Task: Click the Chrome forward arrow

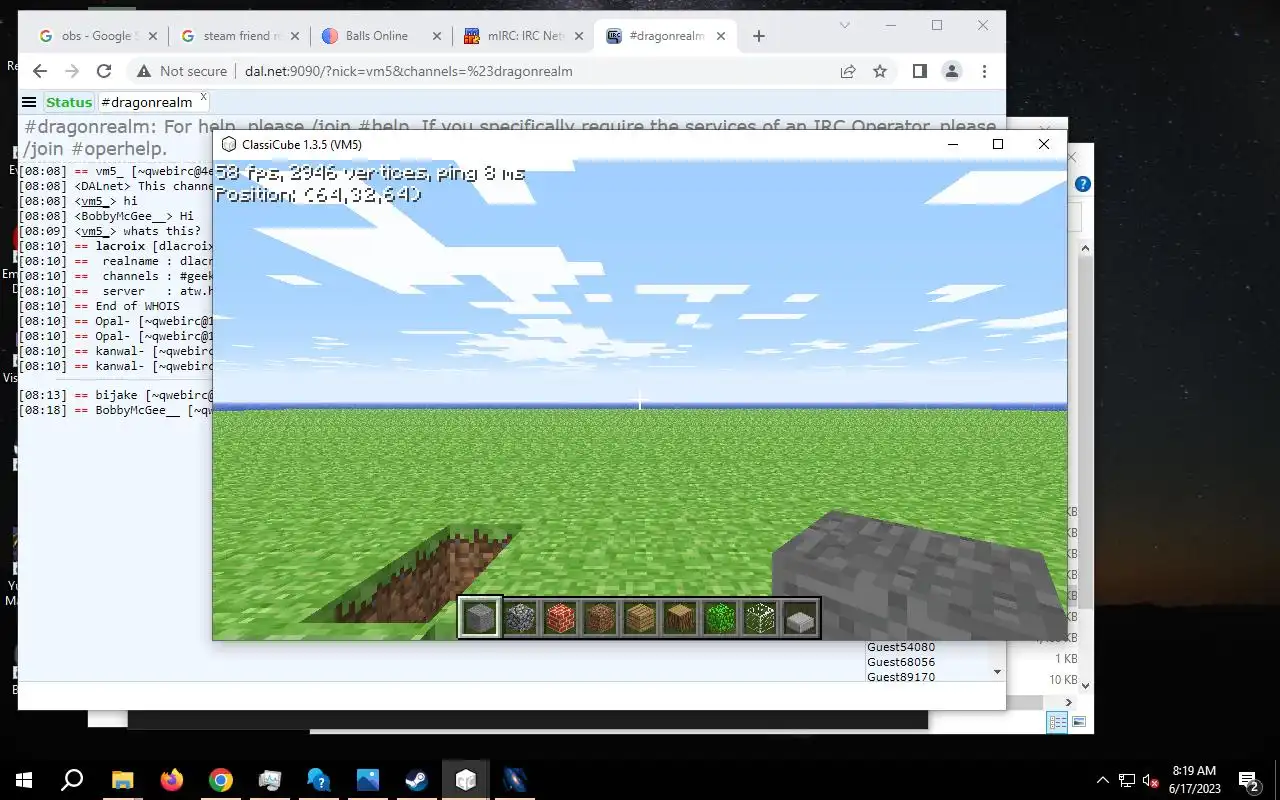Action: point(72,71)
